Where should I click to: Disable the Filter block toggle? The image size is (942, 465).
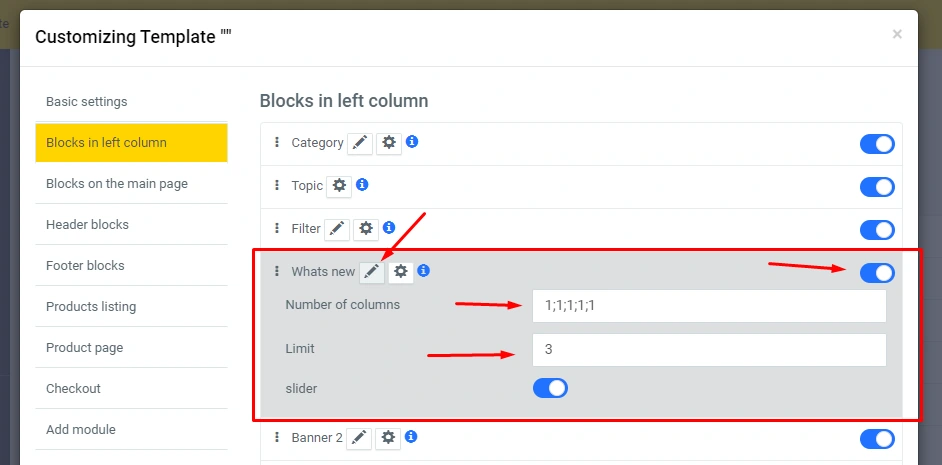point(877,230)
